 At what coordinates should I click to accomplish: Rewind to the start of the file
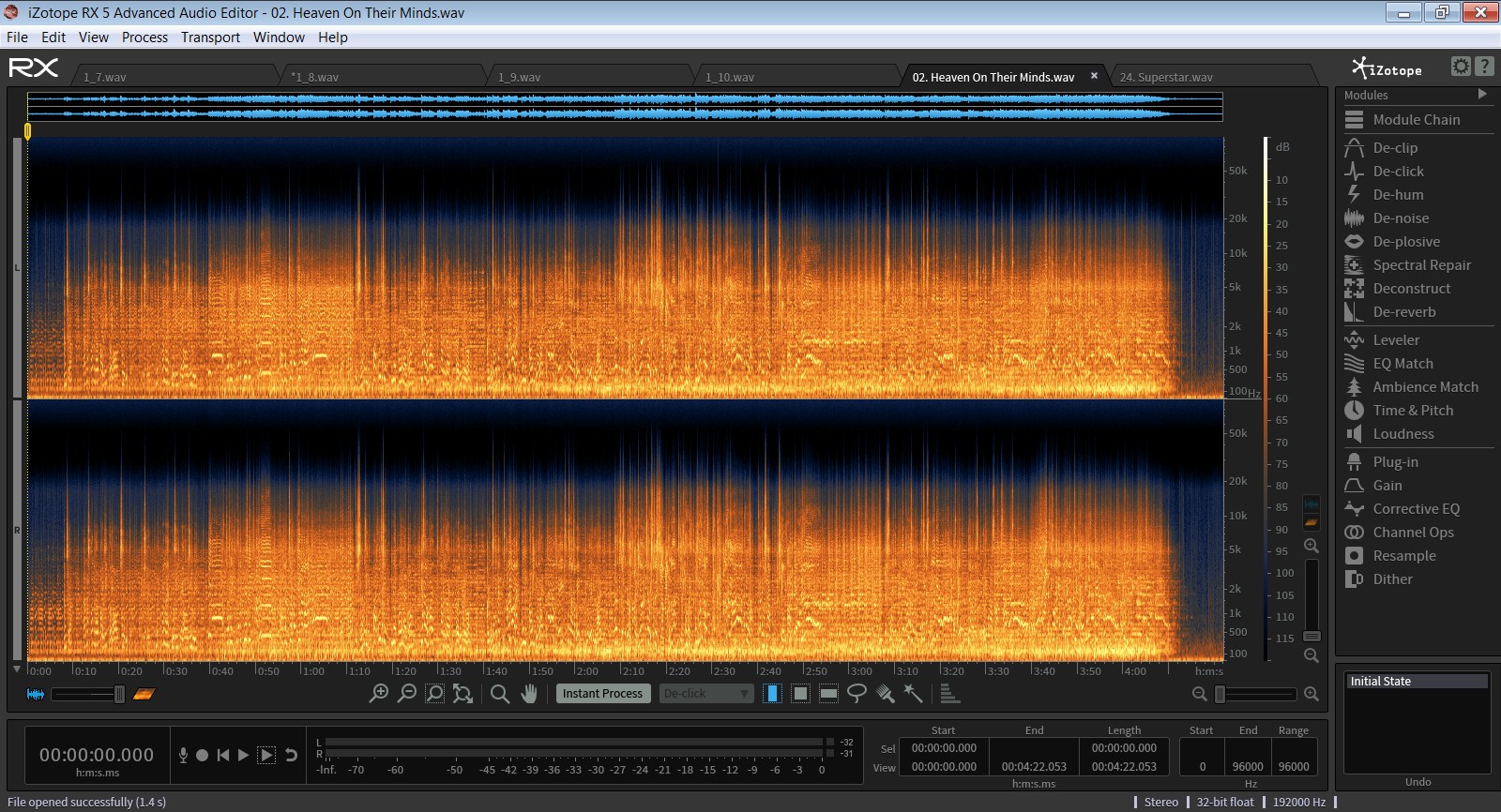[222, 755]
